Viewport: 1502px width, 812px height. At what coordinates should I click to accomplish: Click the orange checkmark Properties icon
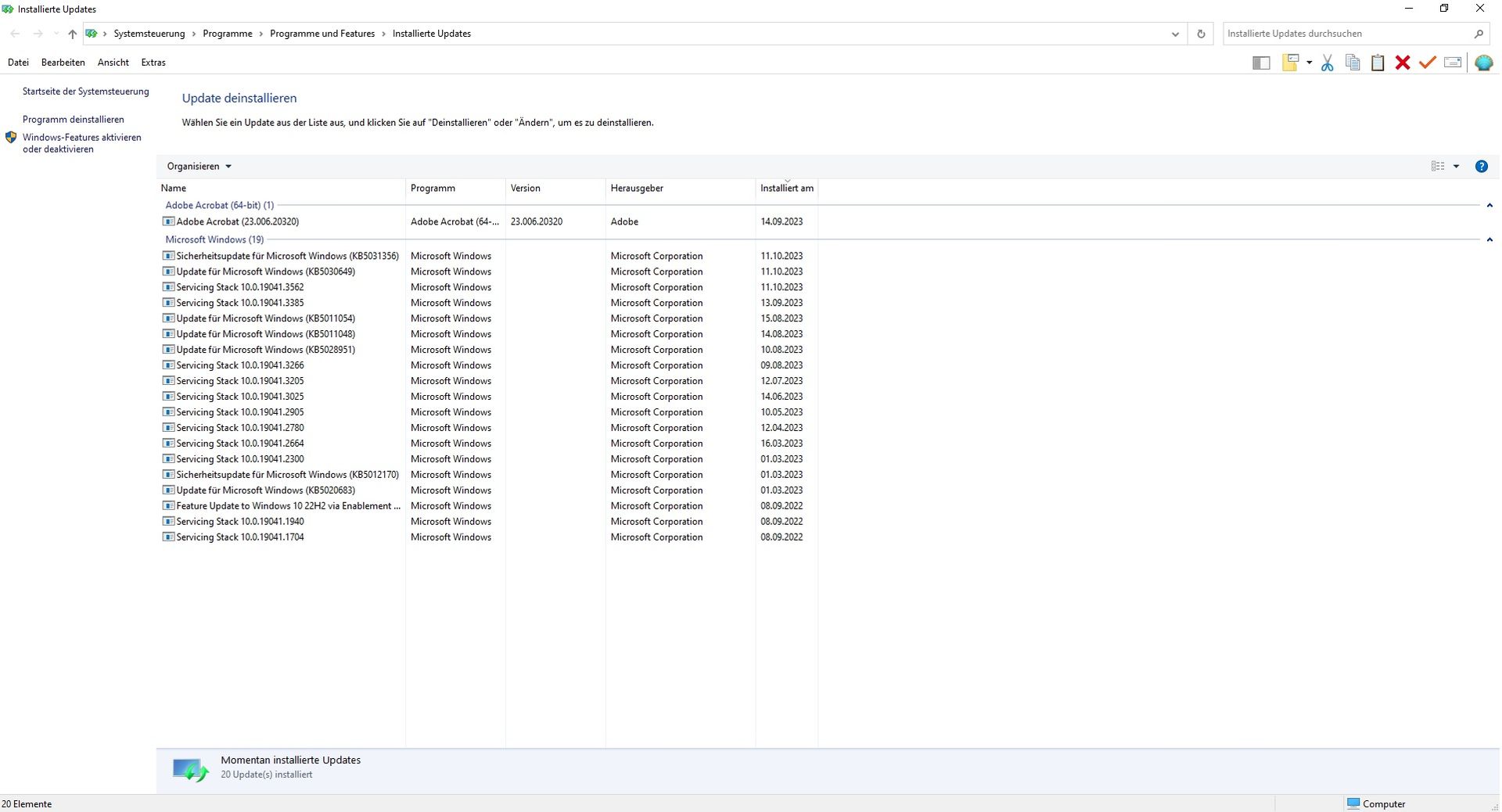point(1428,63)
